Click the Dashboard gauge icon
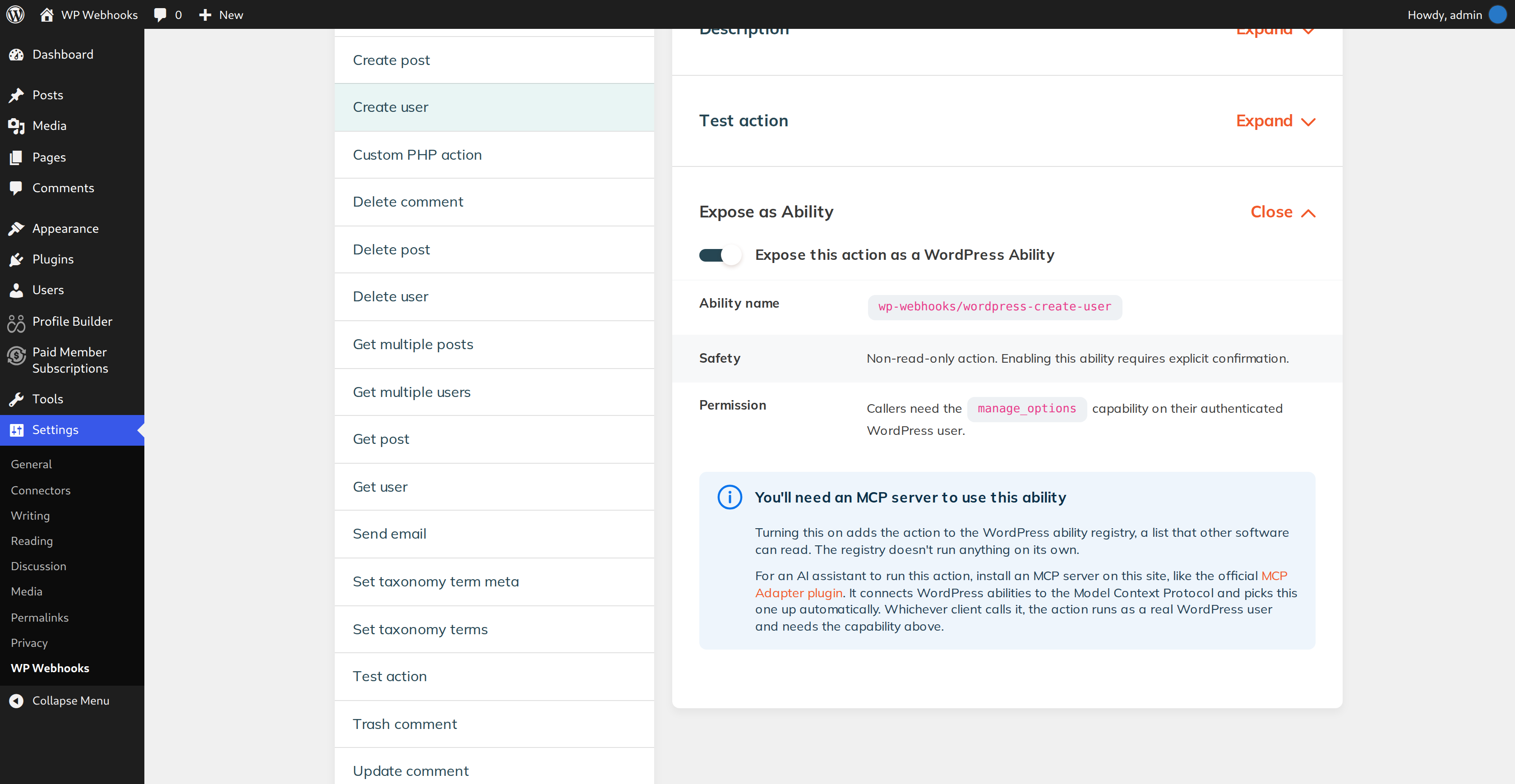Screen dimensions: 1515x784 pos(16,55)
